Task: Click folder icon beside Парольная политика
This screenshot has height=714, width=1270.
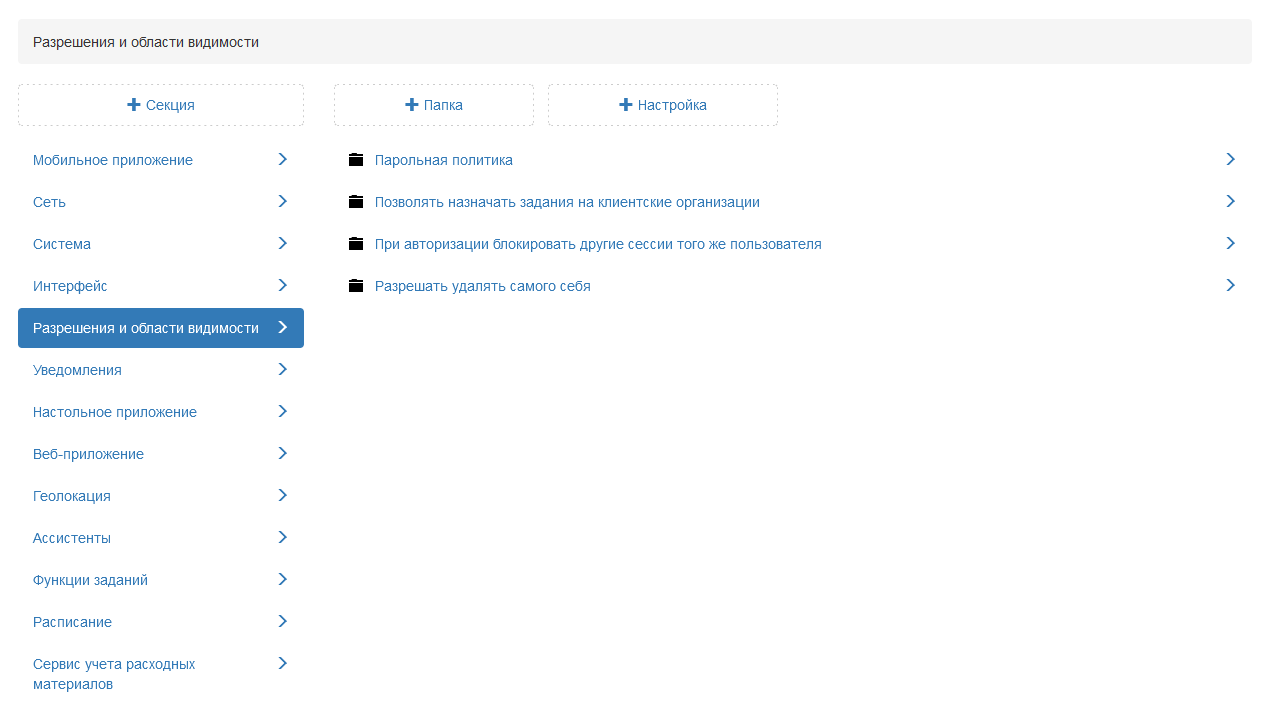Action: (x=356, y=160)
